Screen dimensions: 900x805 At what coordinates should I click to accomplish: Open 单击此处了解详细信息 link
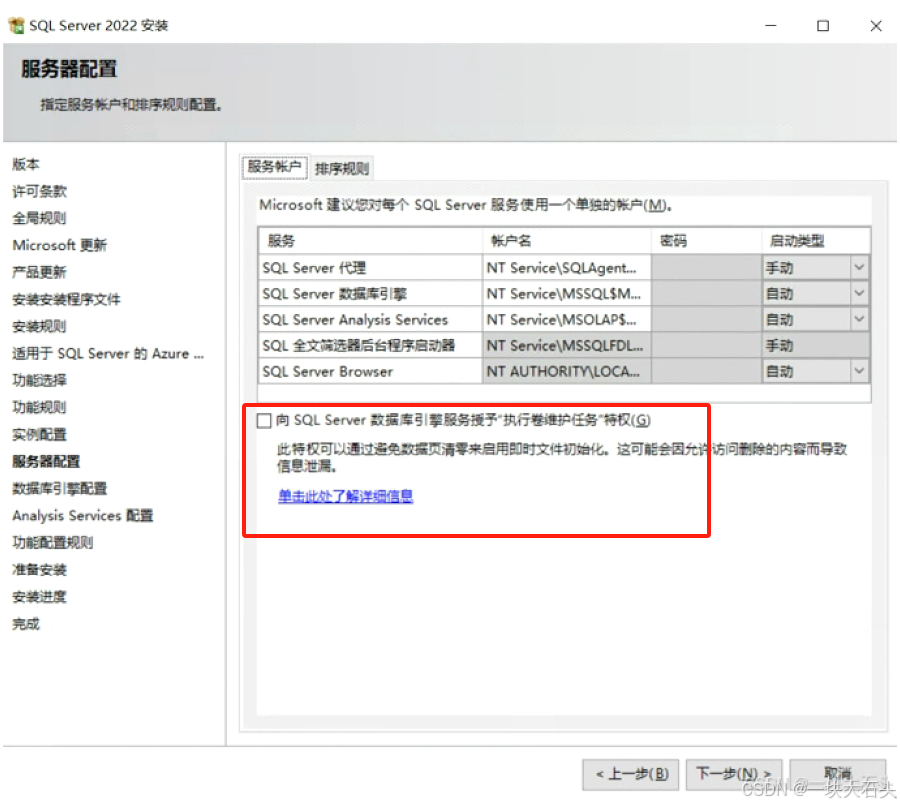click(x=346, y=496)
